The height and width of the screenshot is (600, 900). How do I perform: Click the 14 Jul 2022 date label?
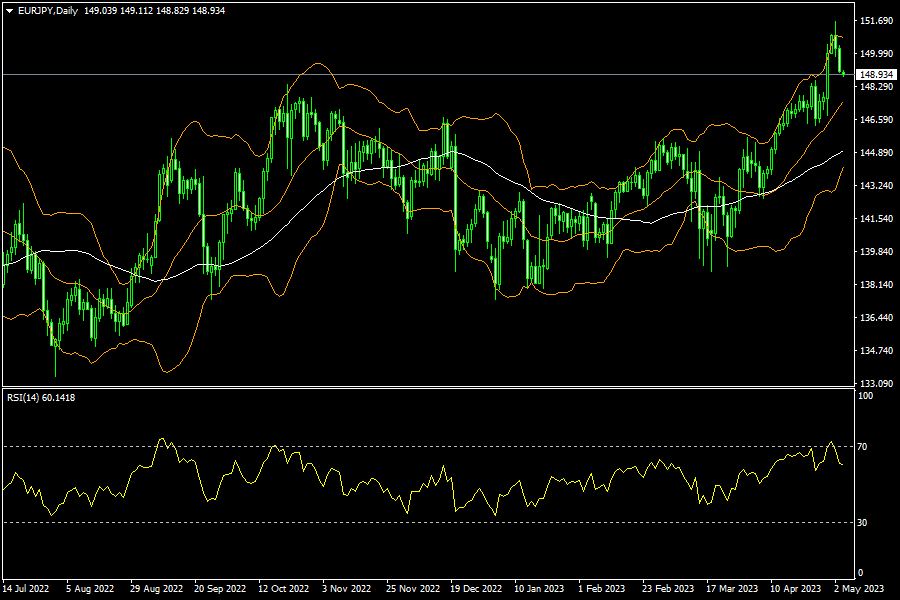26,589
